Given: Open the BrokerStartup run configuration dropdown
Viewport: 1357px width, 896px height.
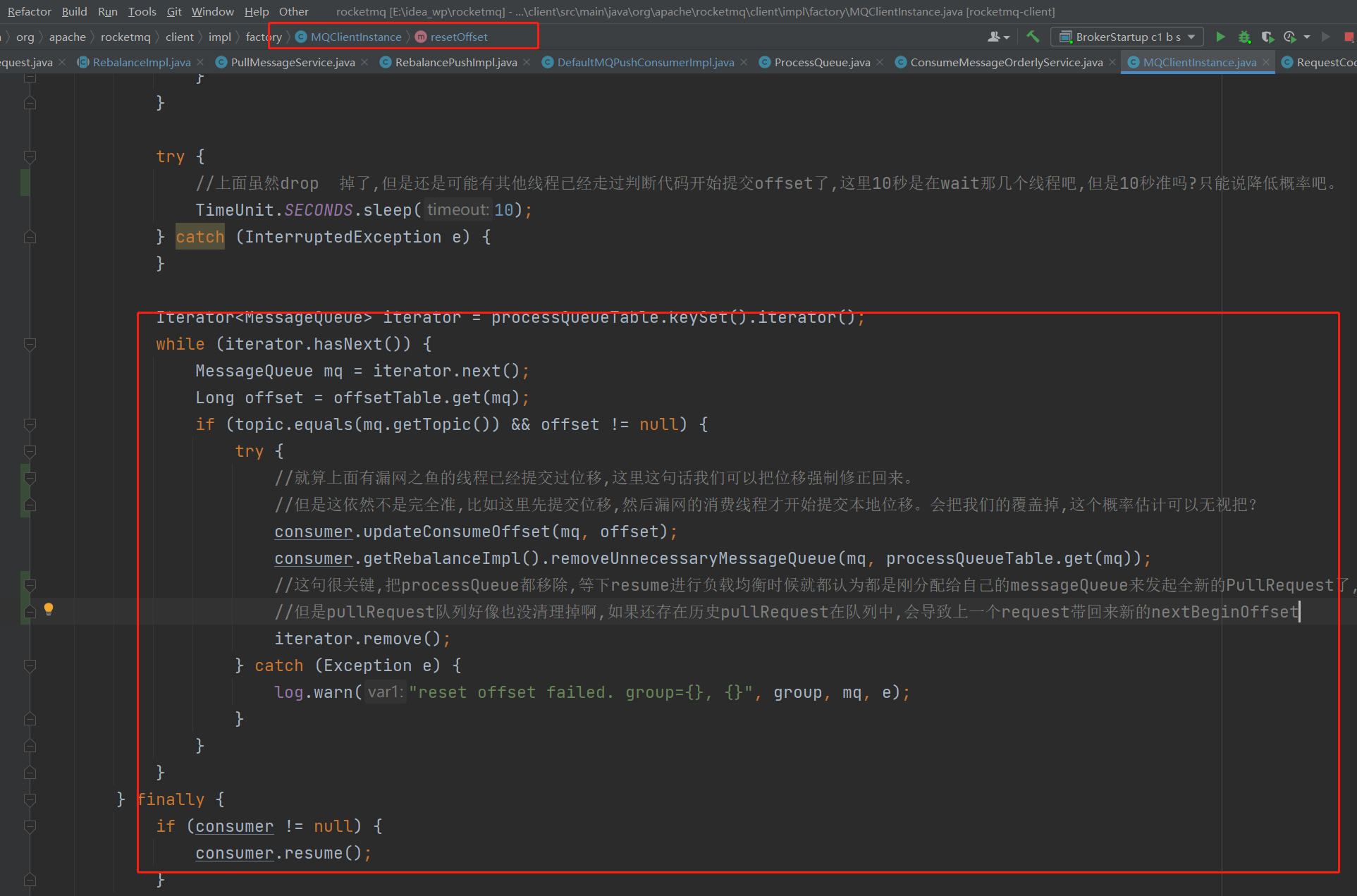Looking at the screenshot, I should pyautogui.click(x=1191, y=37).
